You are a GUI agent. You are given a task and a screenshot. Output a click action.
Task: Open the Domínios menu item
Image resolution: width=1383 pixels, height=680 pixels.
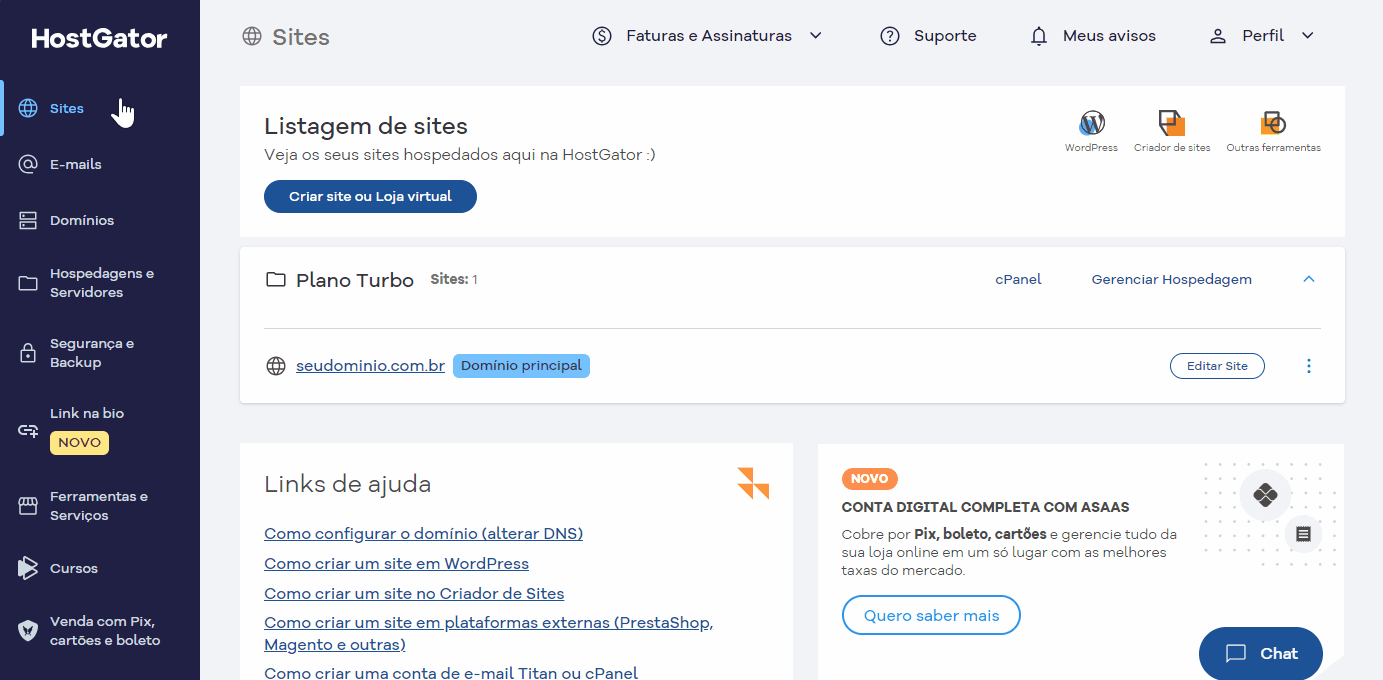pyautogui.click(x=100, y=220)
